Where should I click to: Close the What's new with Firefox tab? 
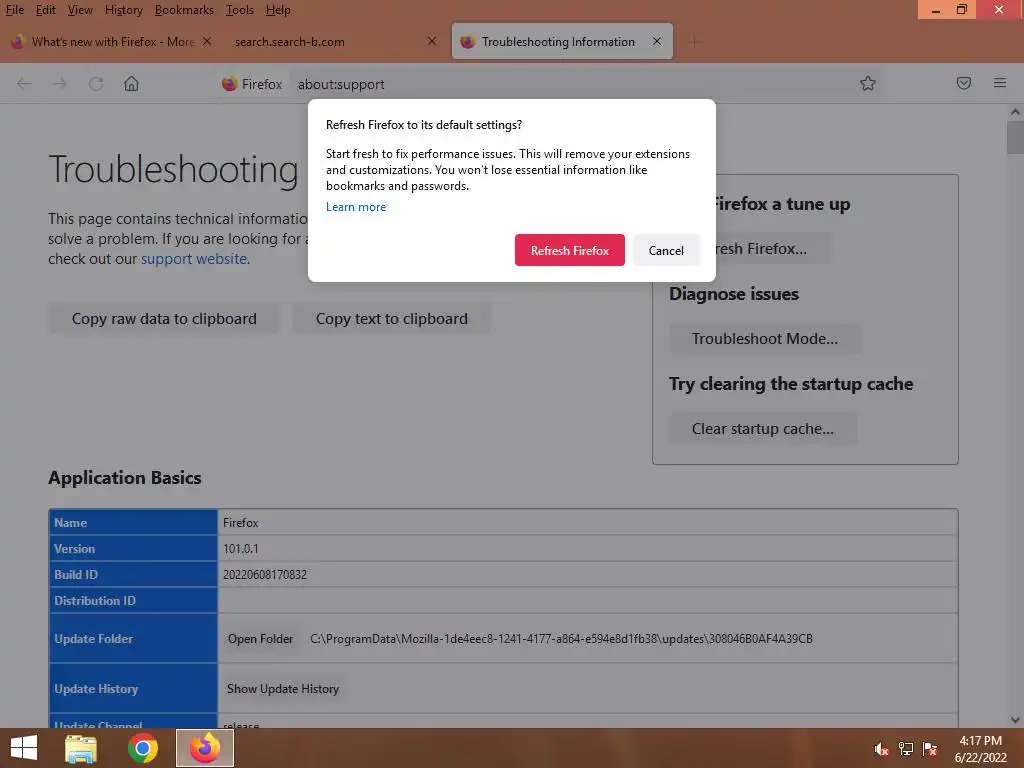pos(207,41)
